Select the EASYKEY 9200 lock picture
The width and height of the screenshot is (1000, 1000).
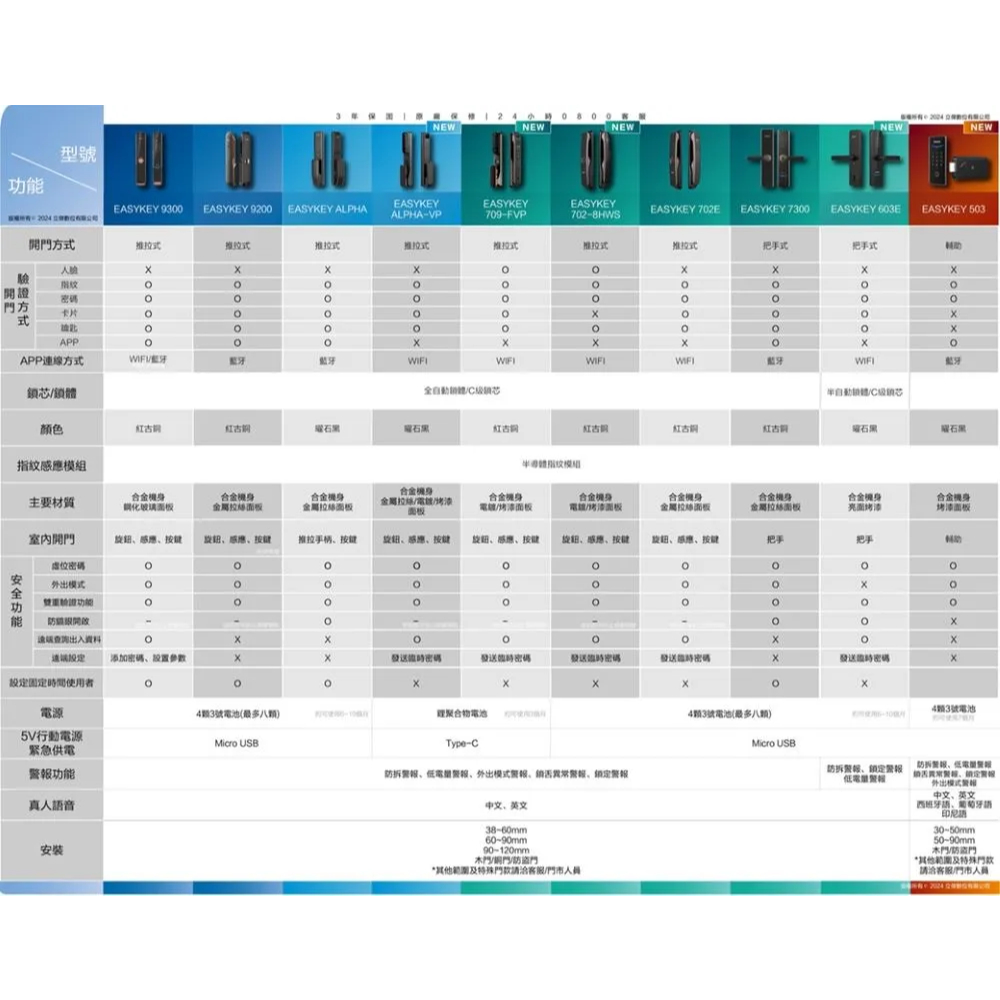[237, 160]
